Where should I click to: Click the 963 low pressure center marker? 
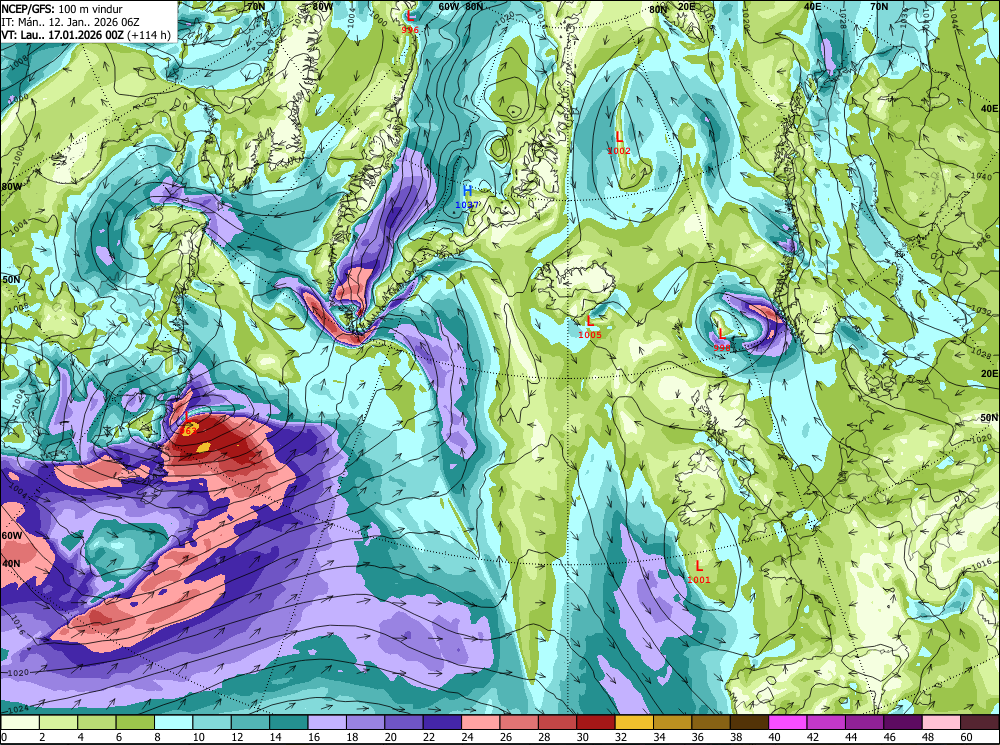click(189, 425)
